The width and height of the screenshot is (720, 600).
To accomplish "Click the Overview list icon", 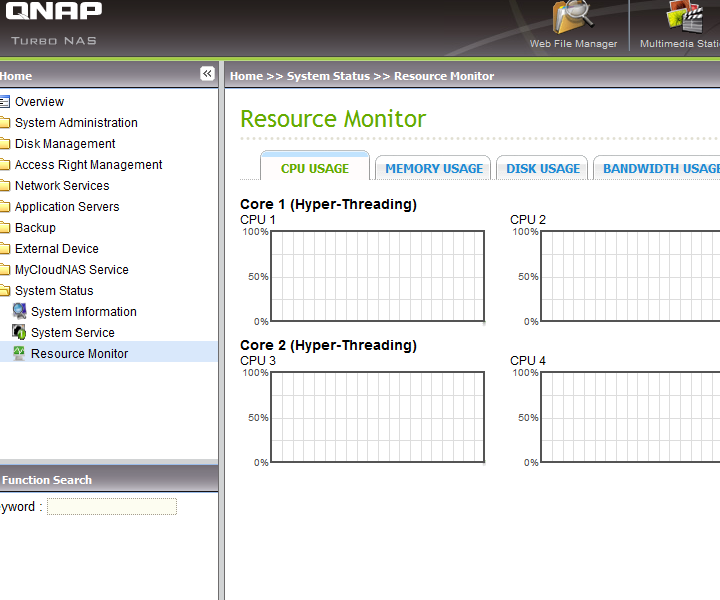I will (x=5, y=102).
